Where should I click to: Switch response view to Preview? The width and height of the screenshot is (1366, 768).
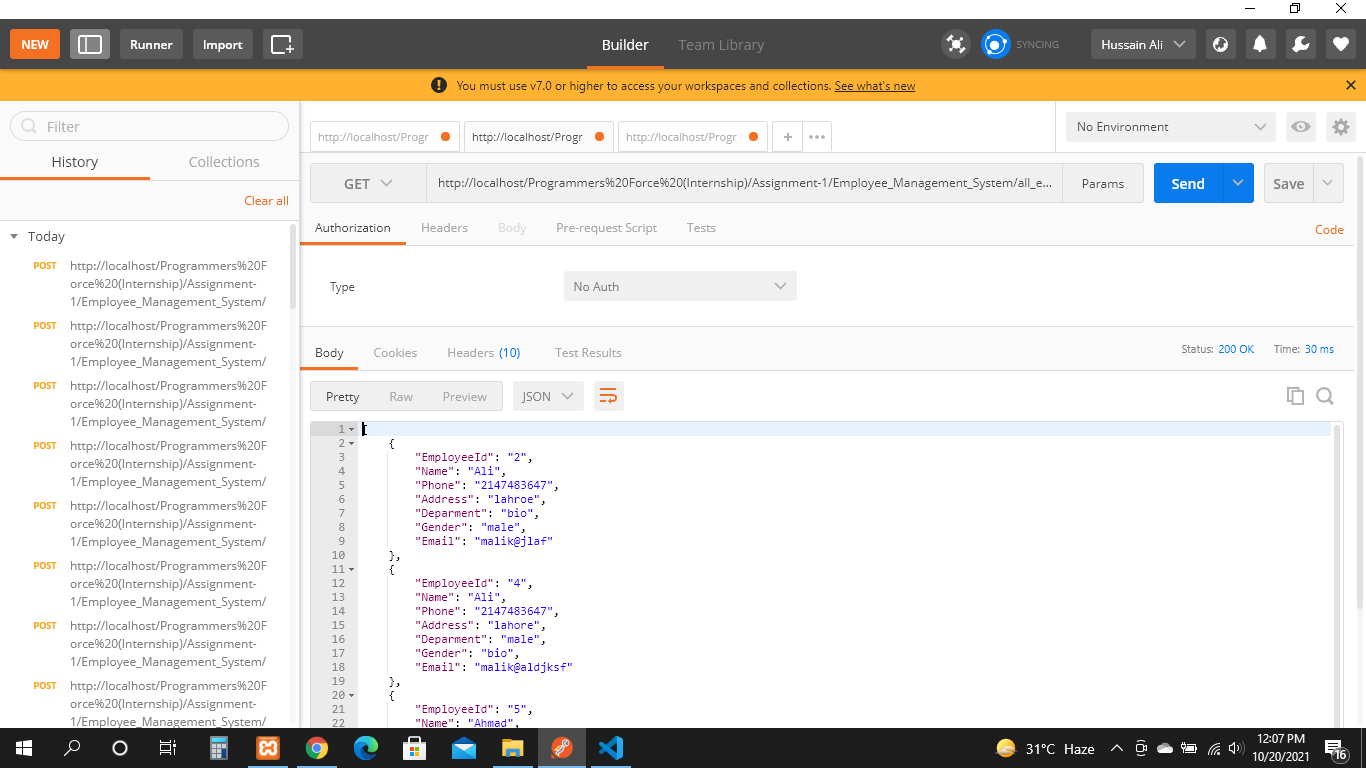[465, 396]
